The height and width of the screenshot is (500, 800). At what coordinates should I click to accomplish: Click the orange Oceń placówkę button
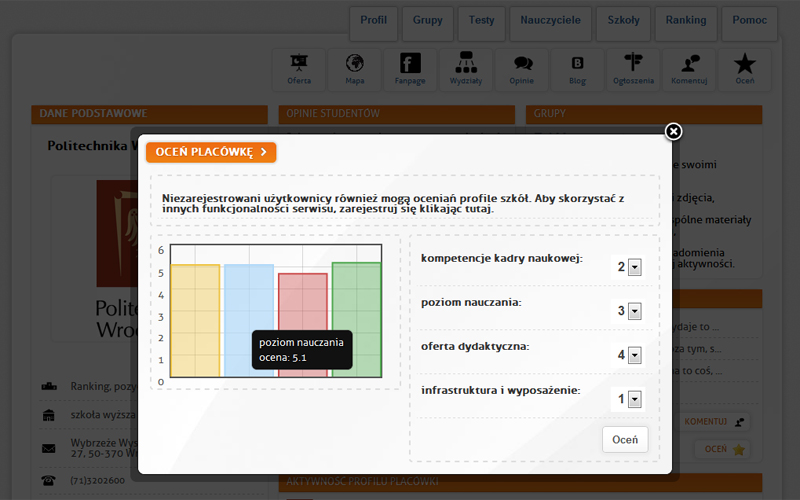coord(211,152)
